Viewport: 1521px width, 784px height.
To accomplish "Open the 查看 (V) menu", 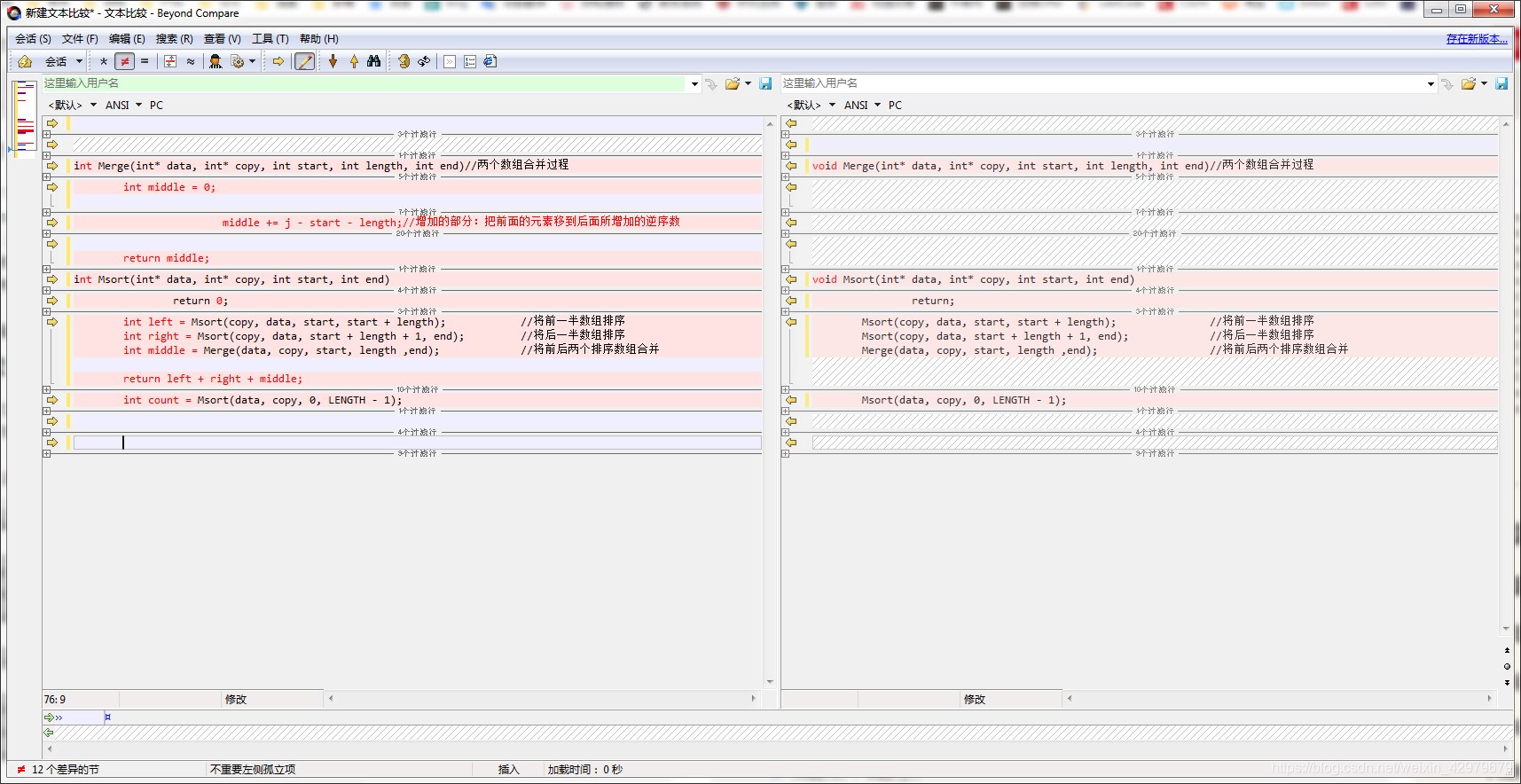I will (x=223, y=39).
